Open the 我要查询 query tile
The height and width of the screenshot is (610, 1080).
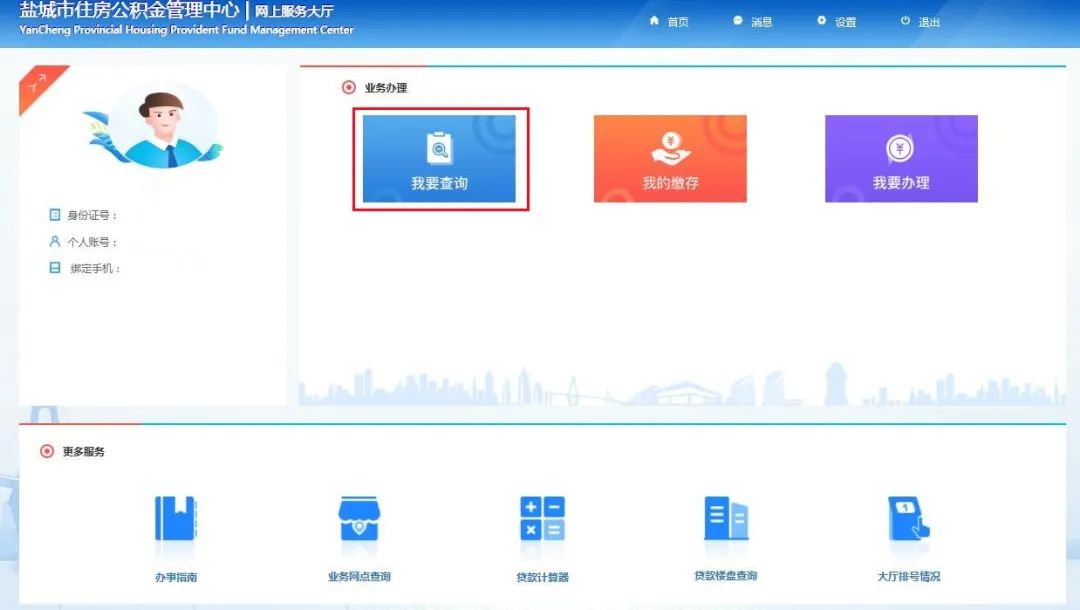click(439, 159)
